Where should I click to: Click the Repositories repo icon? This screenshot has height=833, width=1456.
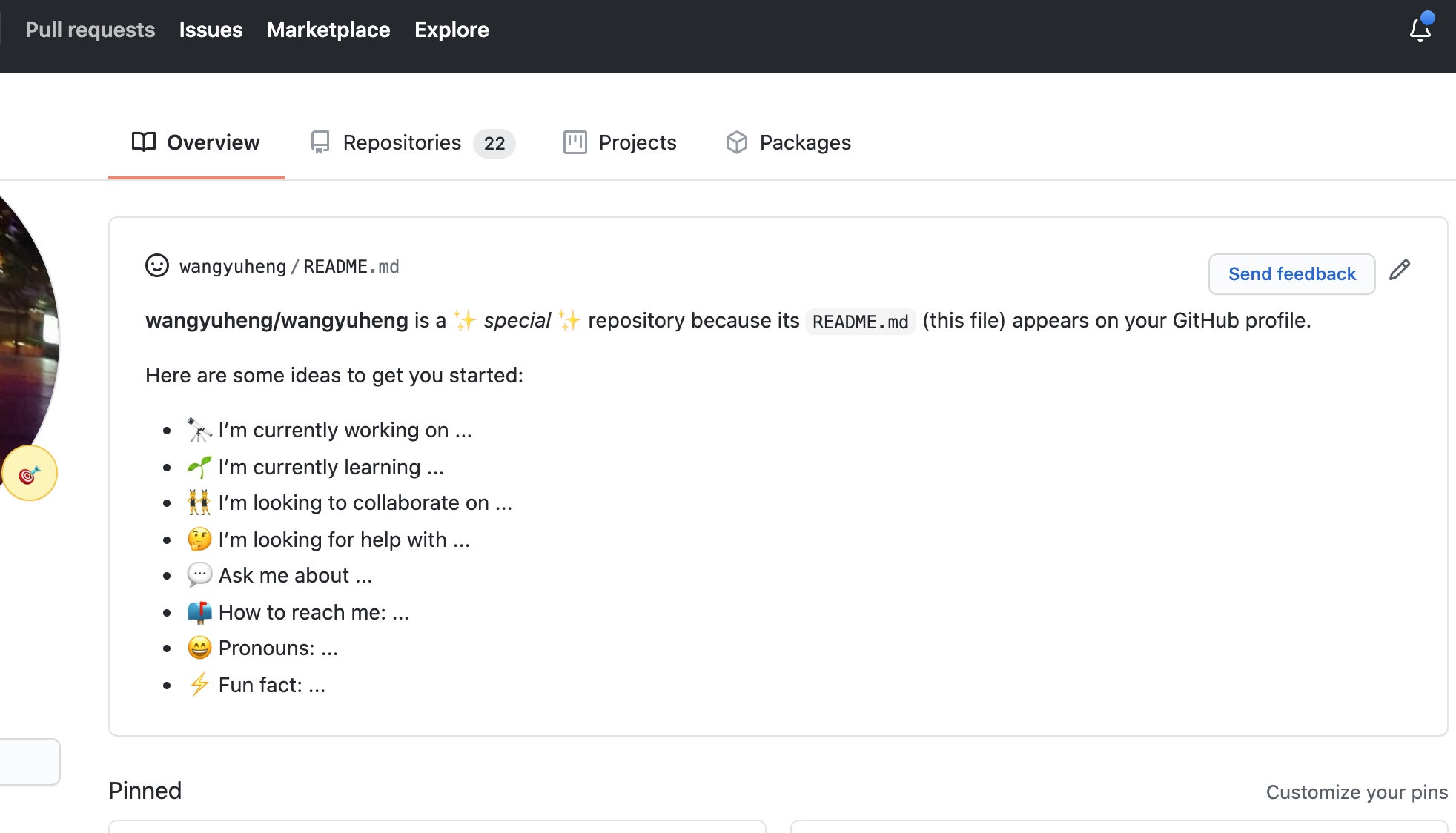pos(320,142)
